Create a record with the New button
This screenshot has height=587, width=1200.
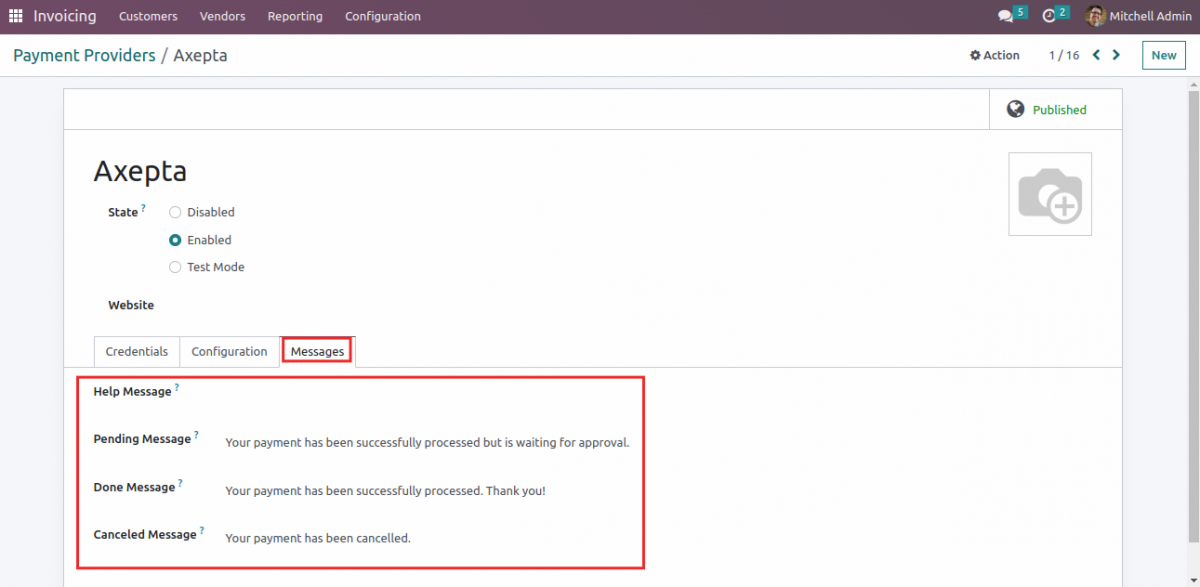1163,55
